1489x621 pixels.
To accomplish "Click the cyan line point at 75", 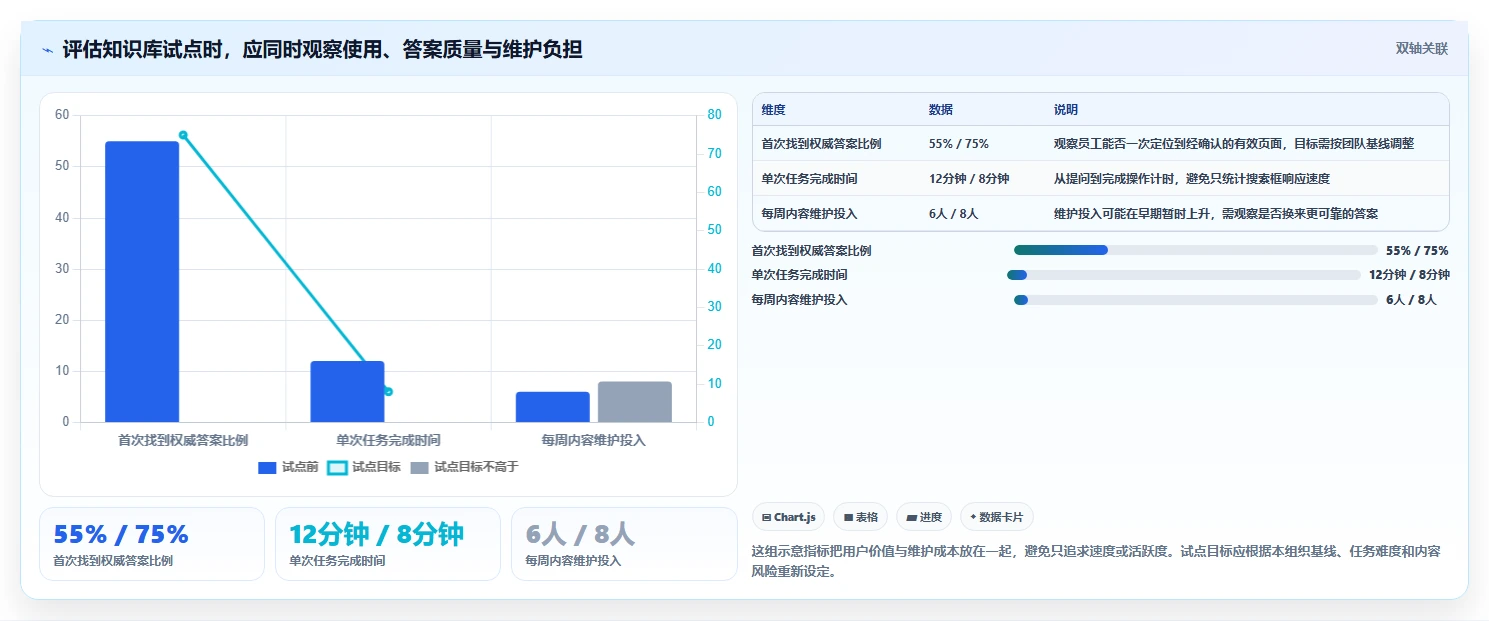I will click(x=183, y=135).
